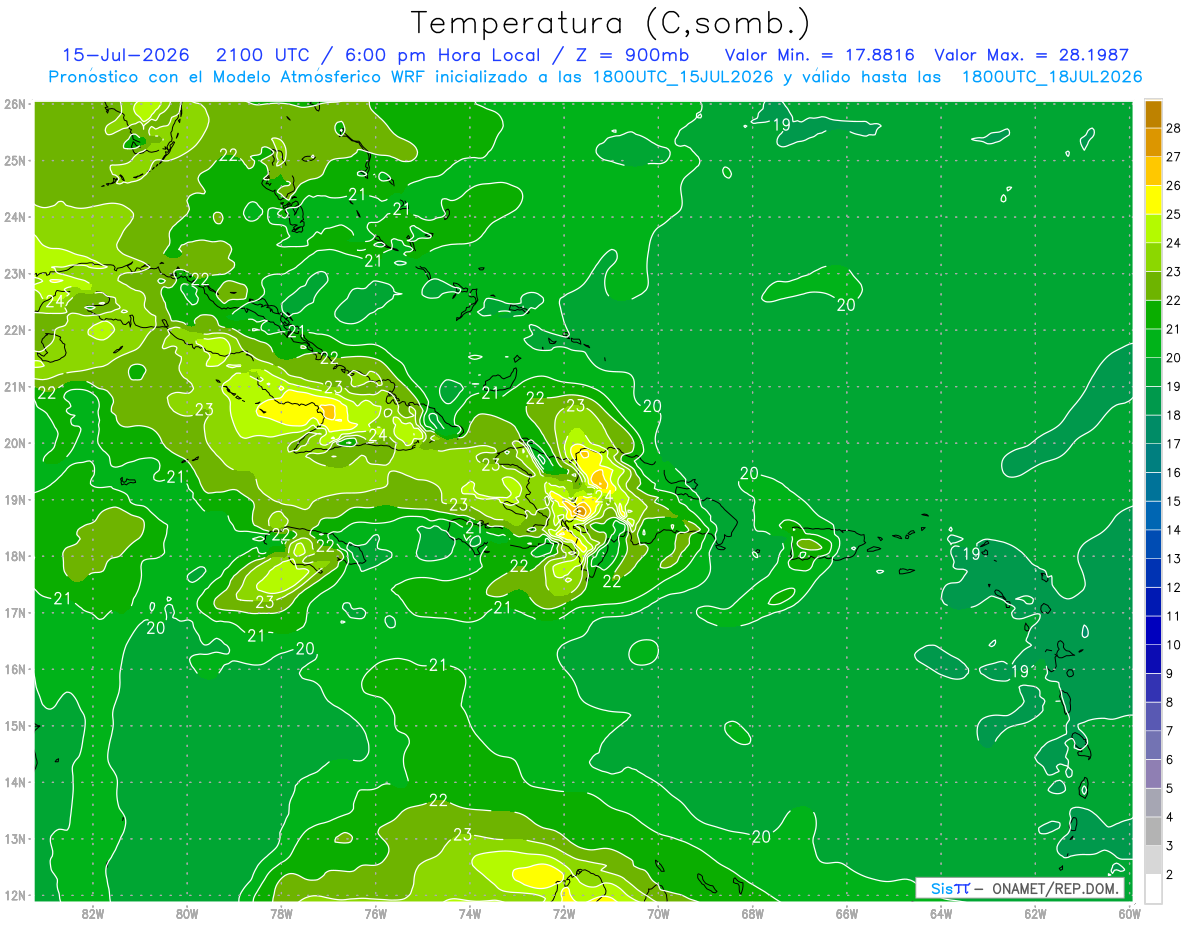Click the latitude axis label "14N"
This screenshot has height=927, width=1200.
click(15, 782)
